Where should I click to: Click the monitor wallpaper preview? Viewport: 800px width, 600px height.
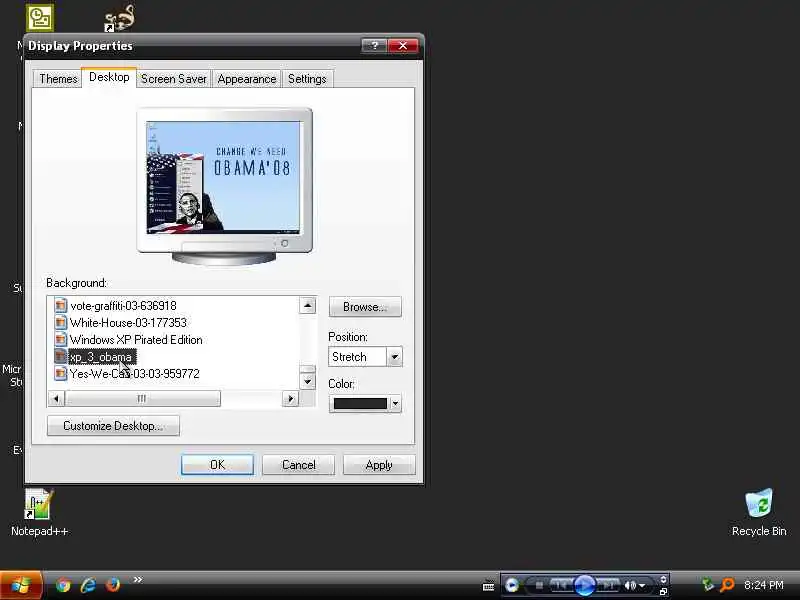[x=223, y=177]
